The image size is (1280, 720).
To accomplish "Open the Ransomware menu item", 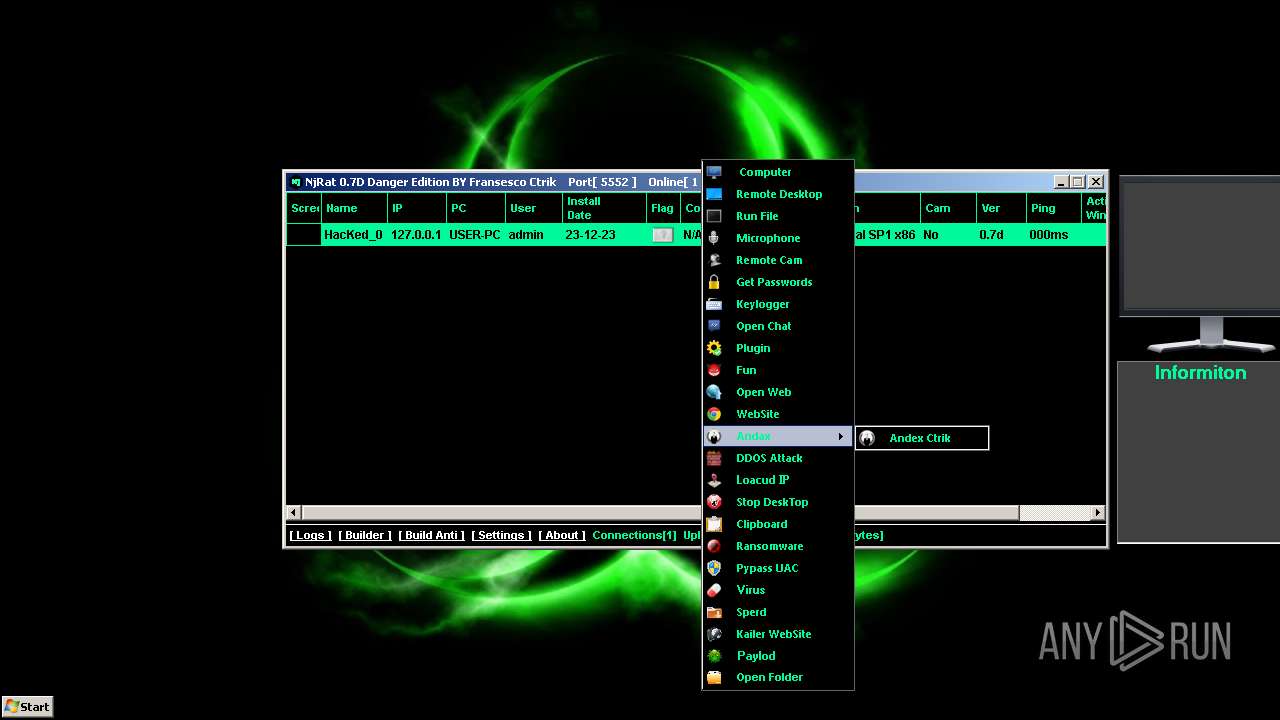I will point(778,546).
